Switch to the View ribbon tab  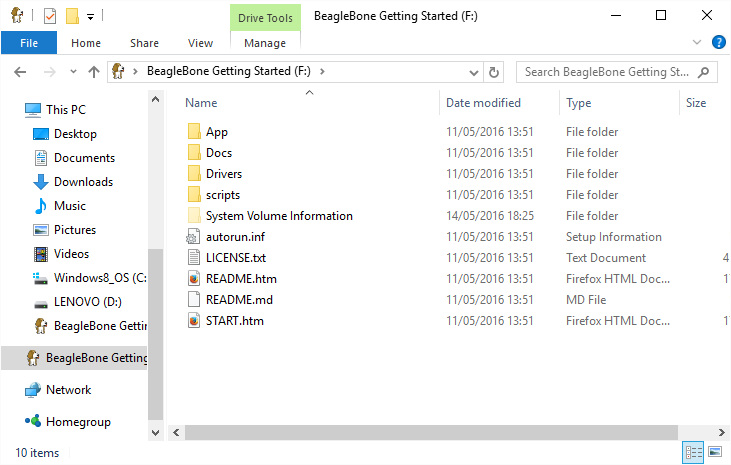click(200, 43)
